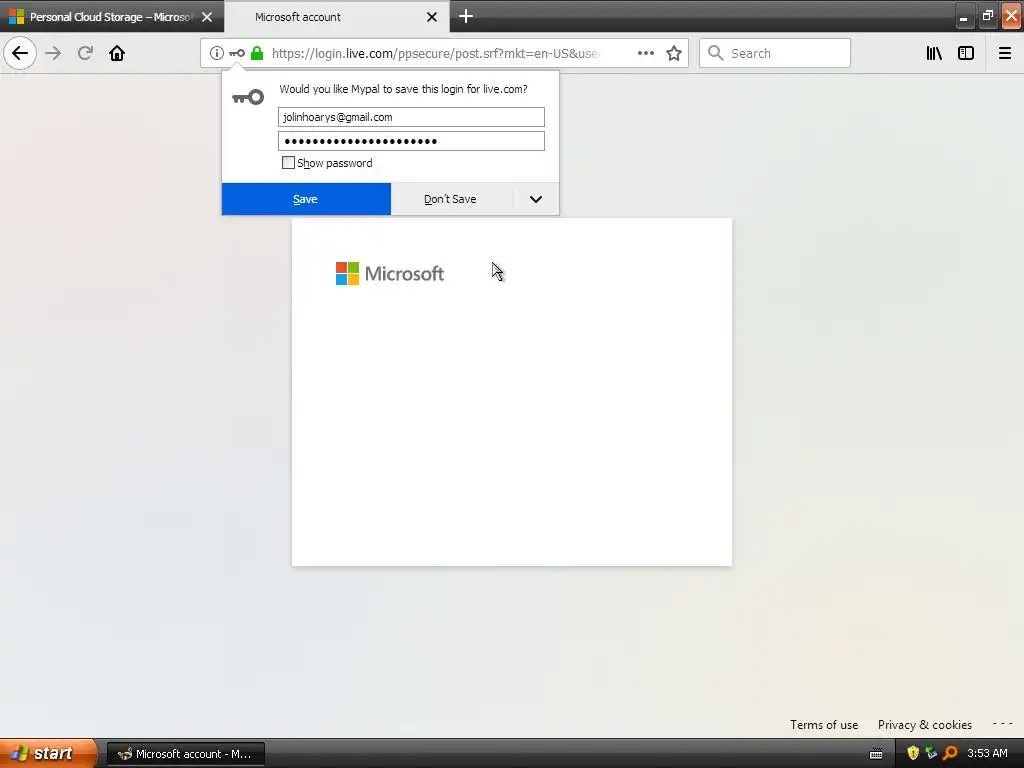Minimize the browser window
The width and height of the screenshot is (1024, 768).
(x=964, y=17)
